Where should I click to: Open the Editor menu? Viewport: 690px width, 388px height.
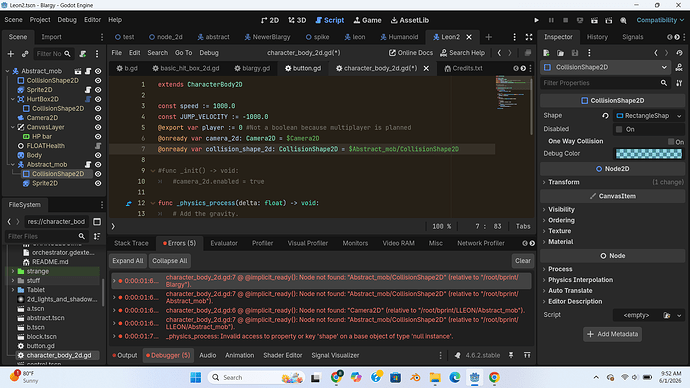point(92,20)
